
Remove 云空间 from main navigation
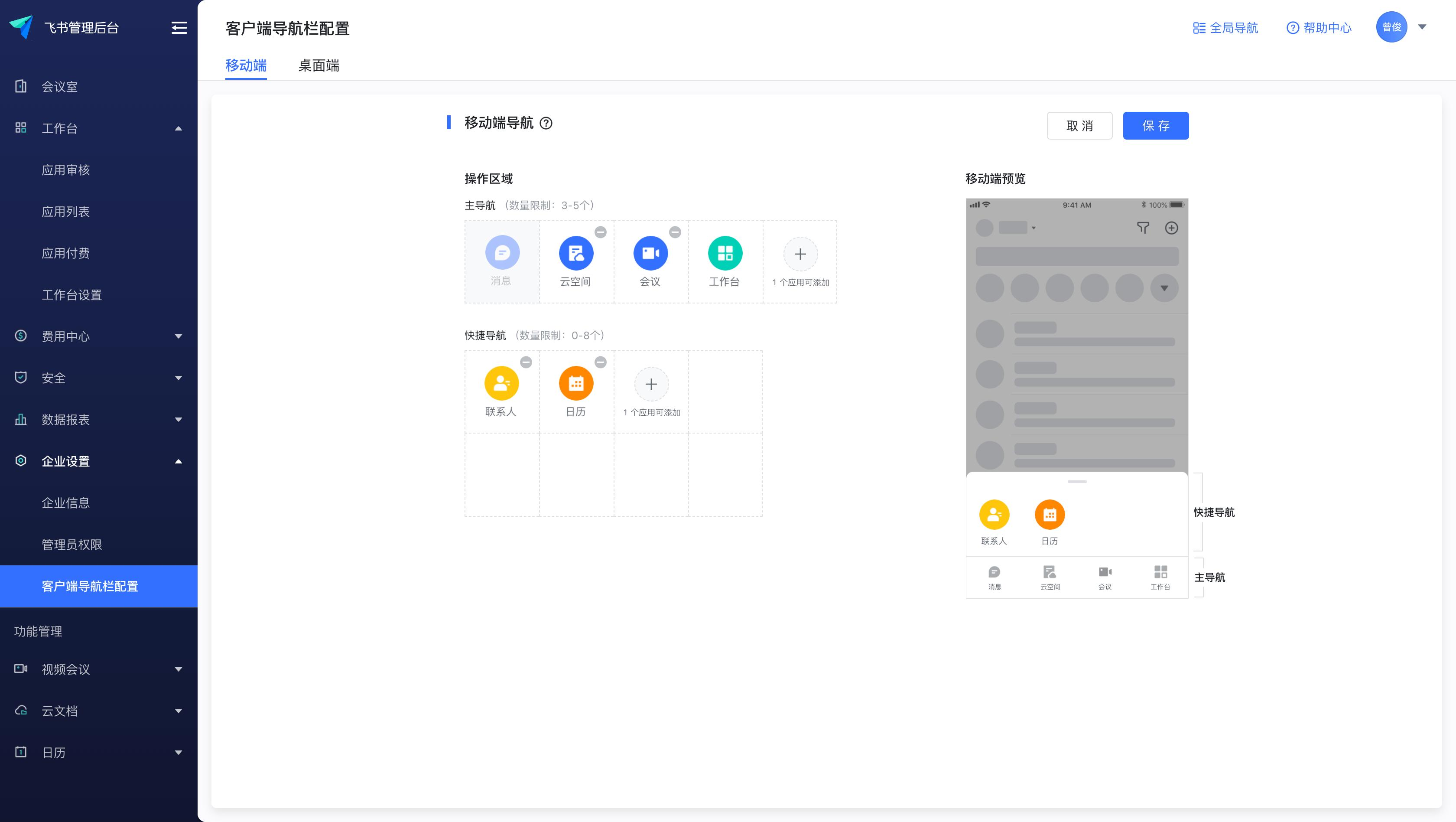coord(600,232)
